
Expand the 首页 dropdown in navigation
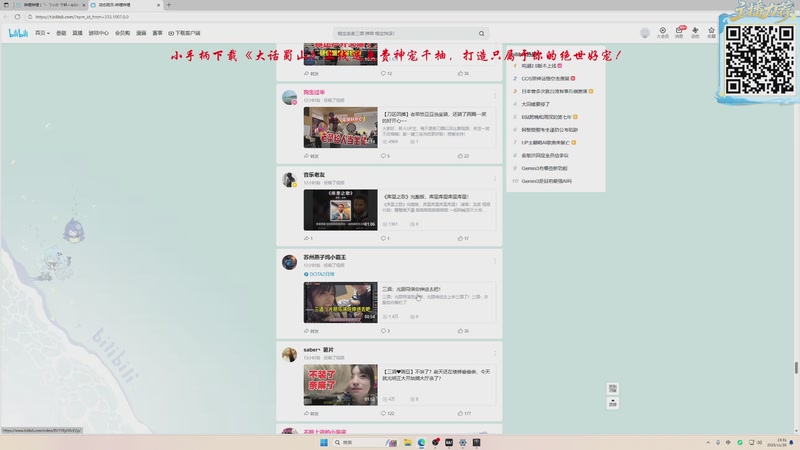pyautogui.click(x=42, y=33)
